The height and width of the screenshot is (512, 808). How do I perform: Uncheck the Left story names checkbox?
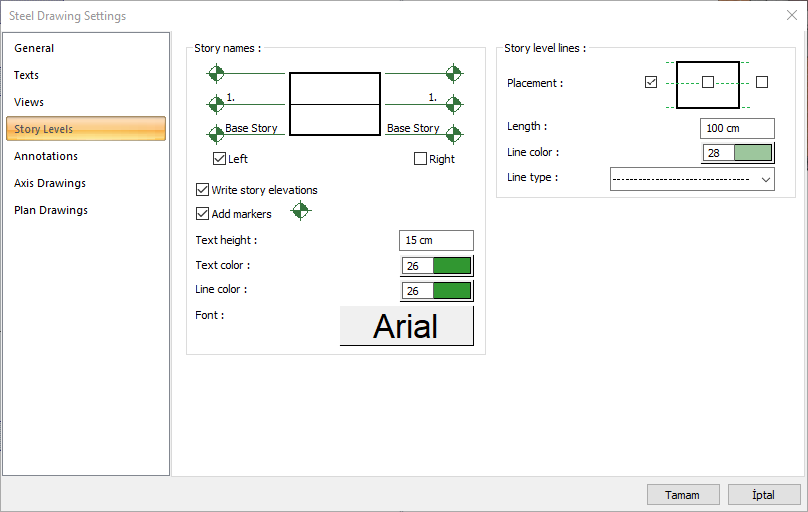(220, 159)
